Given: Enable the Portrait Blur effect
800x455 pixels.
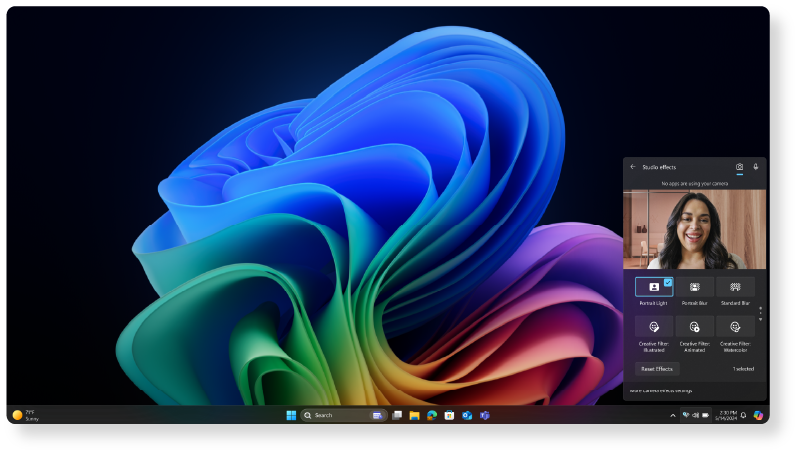Looking at the screenshot, I should [695, 287].
